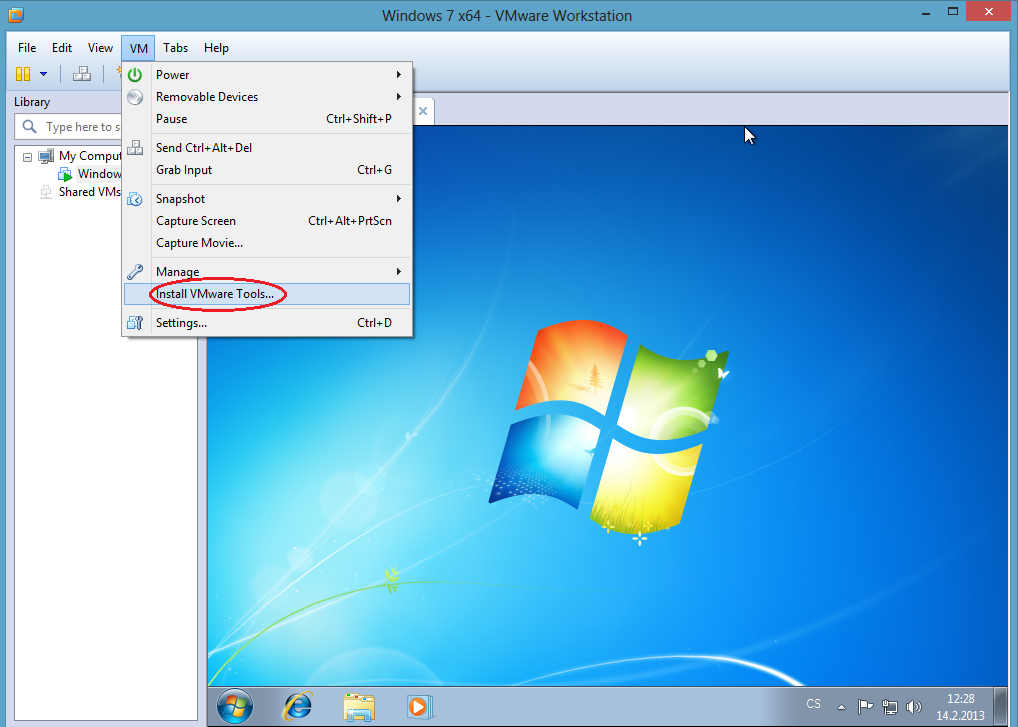Open Internet Explorer from the guest taskbar

pyautogui.click(x=297, y=707)
